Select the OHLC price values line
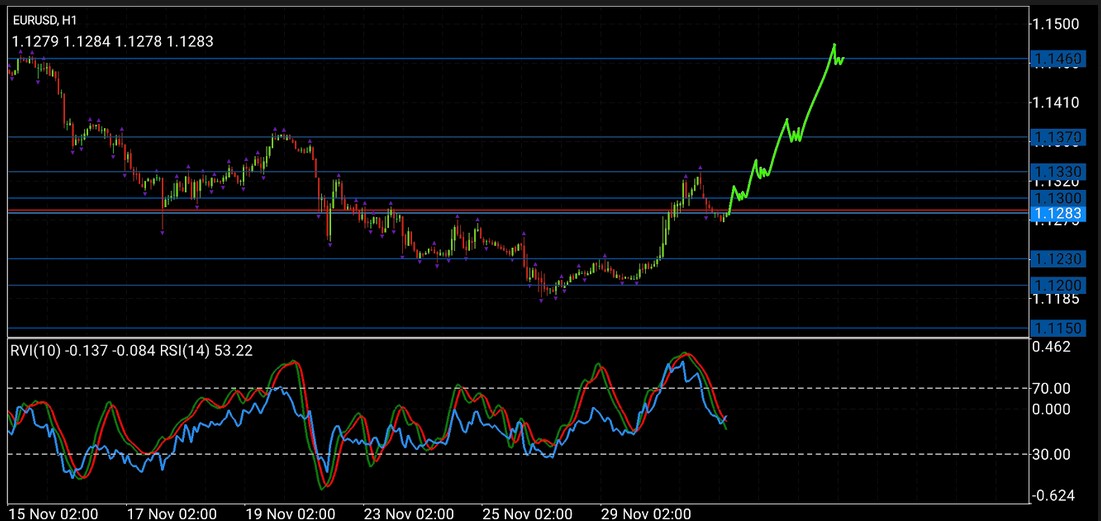 click(x=112, y=41)
